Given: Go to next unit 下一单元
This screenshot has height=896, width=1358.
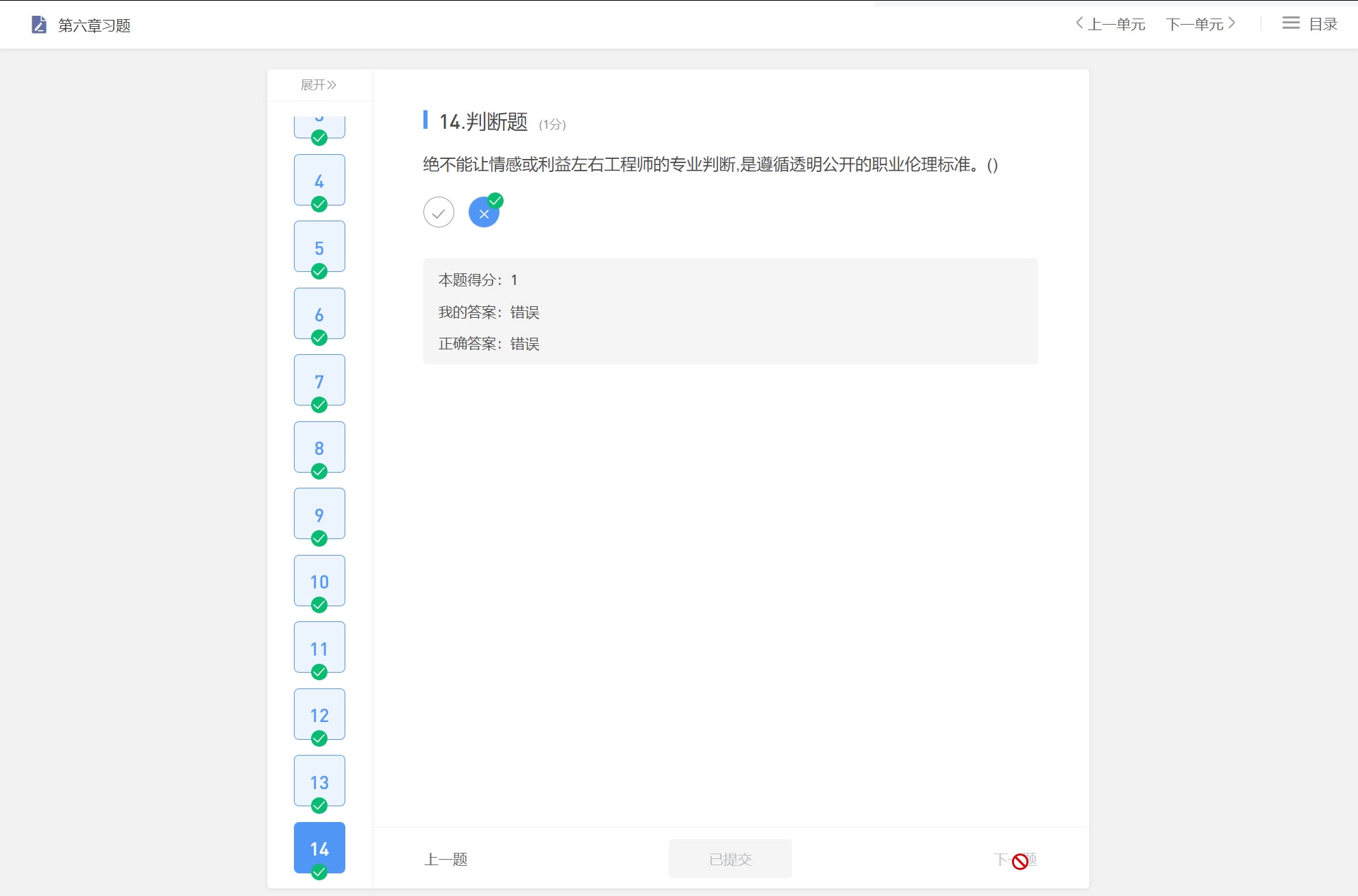Looking at the screenshot, I should coord(1201,24).
